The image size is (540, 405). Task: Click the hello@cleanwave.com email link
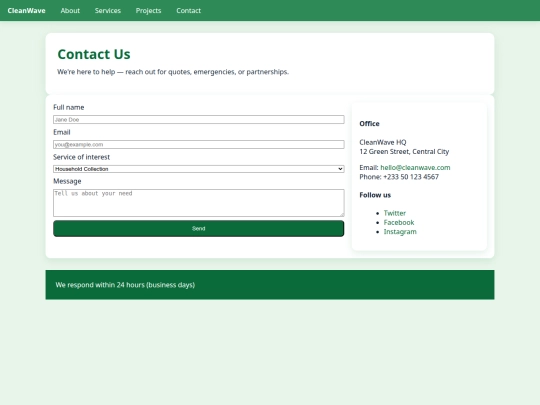[x=415, y=168]
